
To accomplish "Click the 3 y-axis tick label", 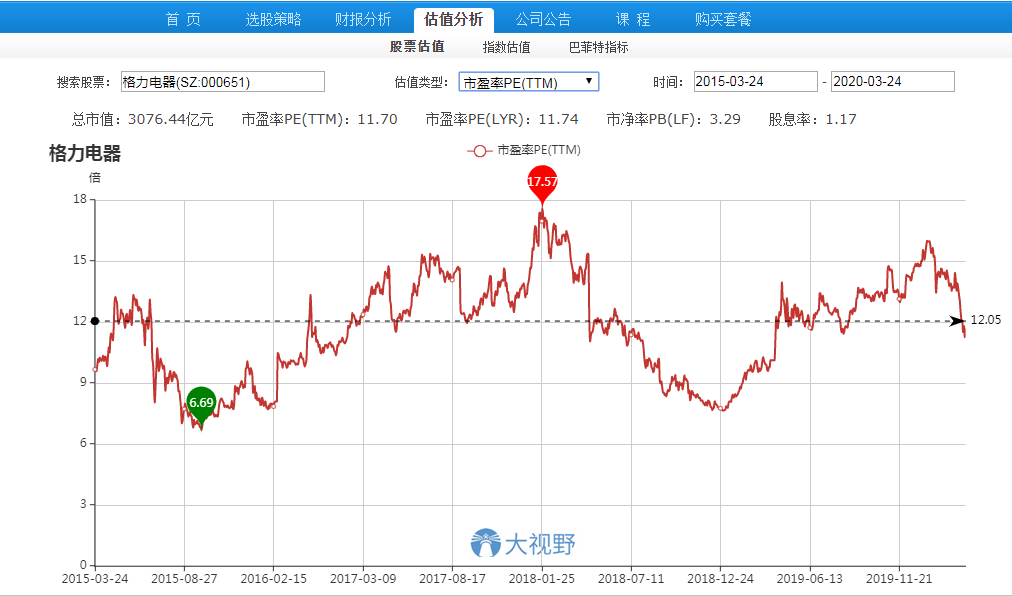I will (83, 504).
